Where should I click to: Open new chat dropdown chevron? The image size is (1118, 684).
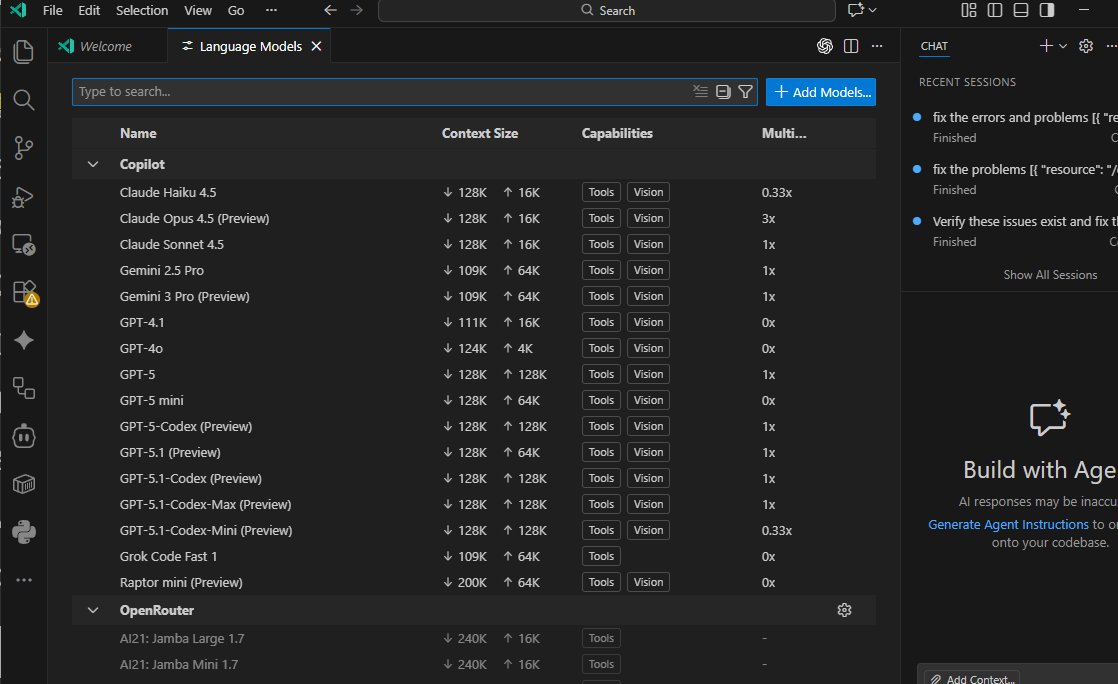(1062, 46)
